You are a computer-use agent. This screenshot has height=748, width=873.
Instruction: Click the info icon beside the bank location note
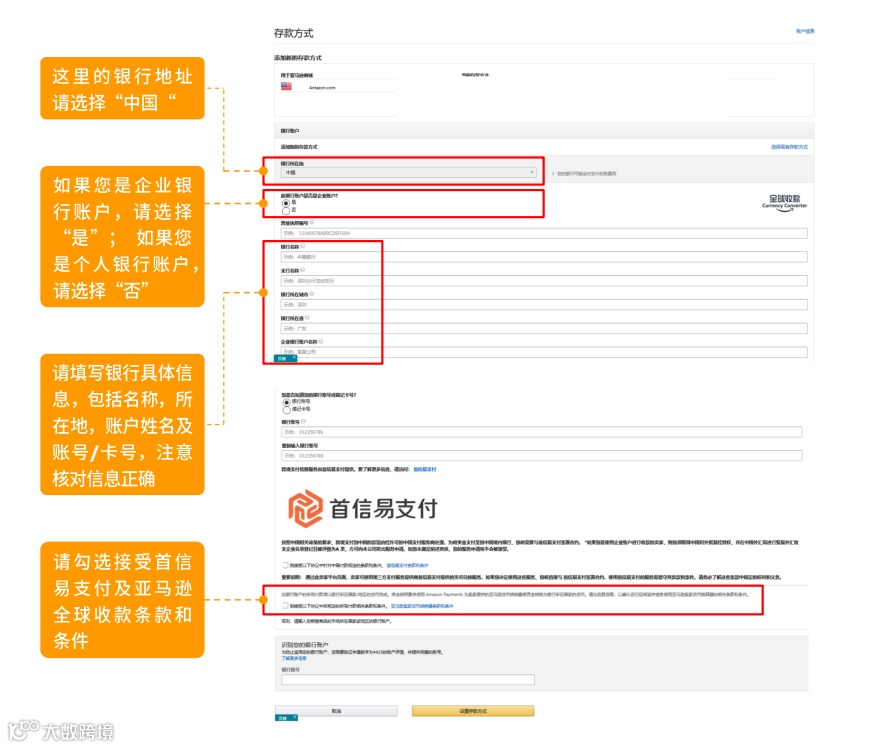coord(553,174)
